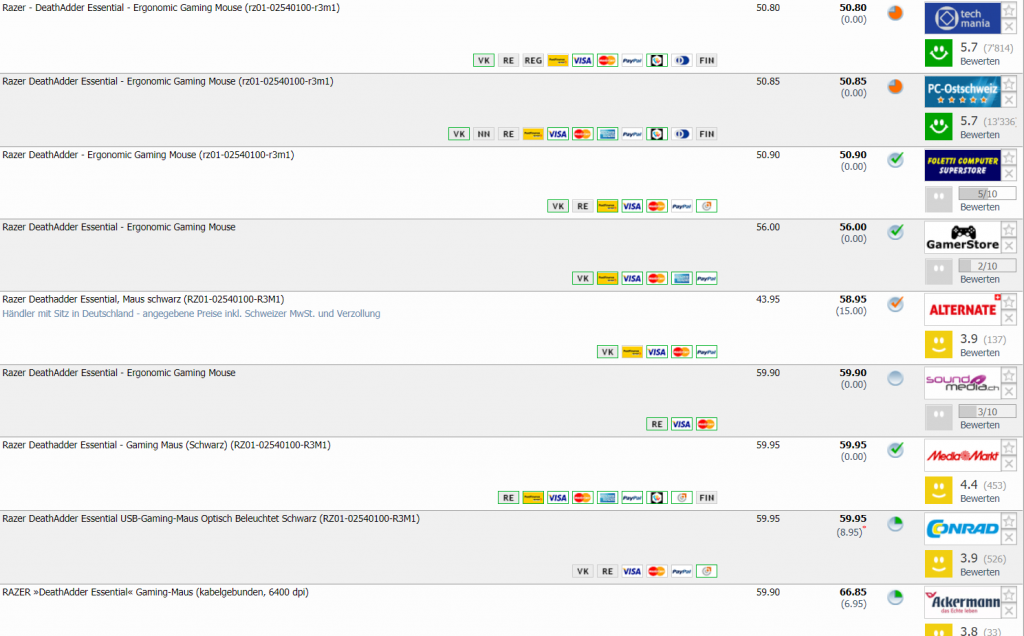Image resolution: width=1024 pixels, height=636 pixels.
Task: Mark GamerStore as favorite with the star
Action: click(x=1009, y=230)
